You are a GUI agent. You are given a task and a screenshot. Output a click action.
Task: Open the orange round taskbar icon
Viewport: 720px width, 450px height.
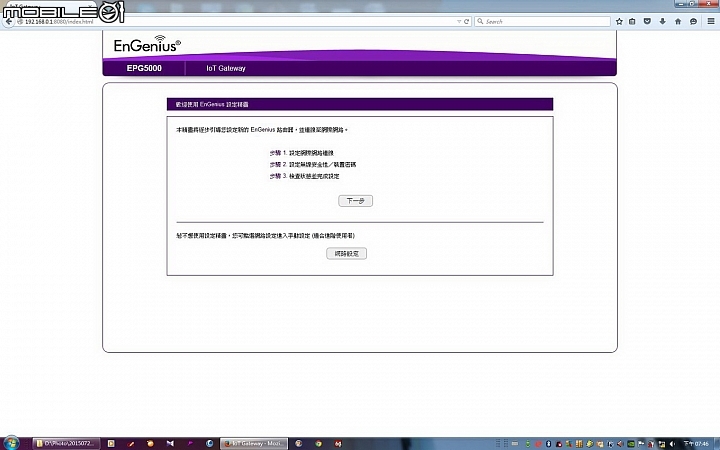(150, 443)
